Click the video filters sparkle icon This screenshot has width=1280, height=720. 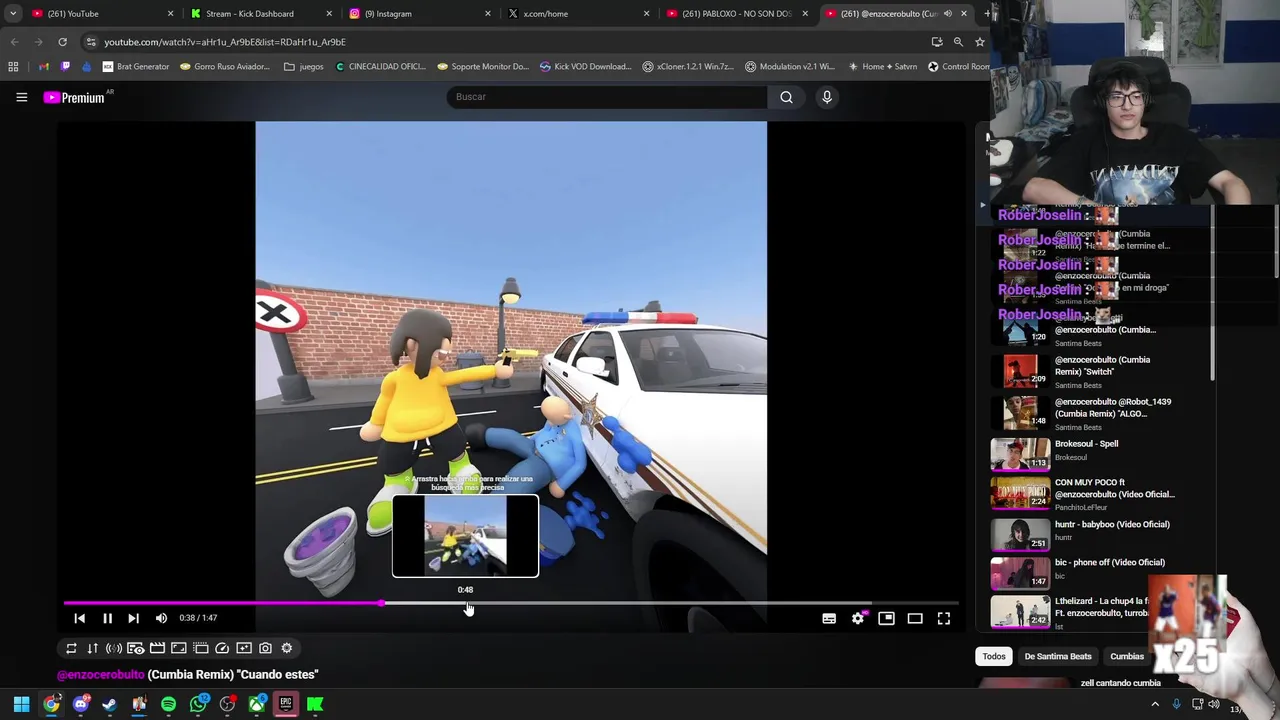point(244,648)
